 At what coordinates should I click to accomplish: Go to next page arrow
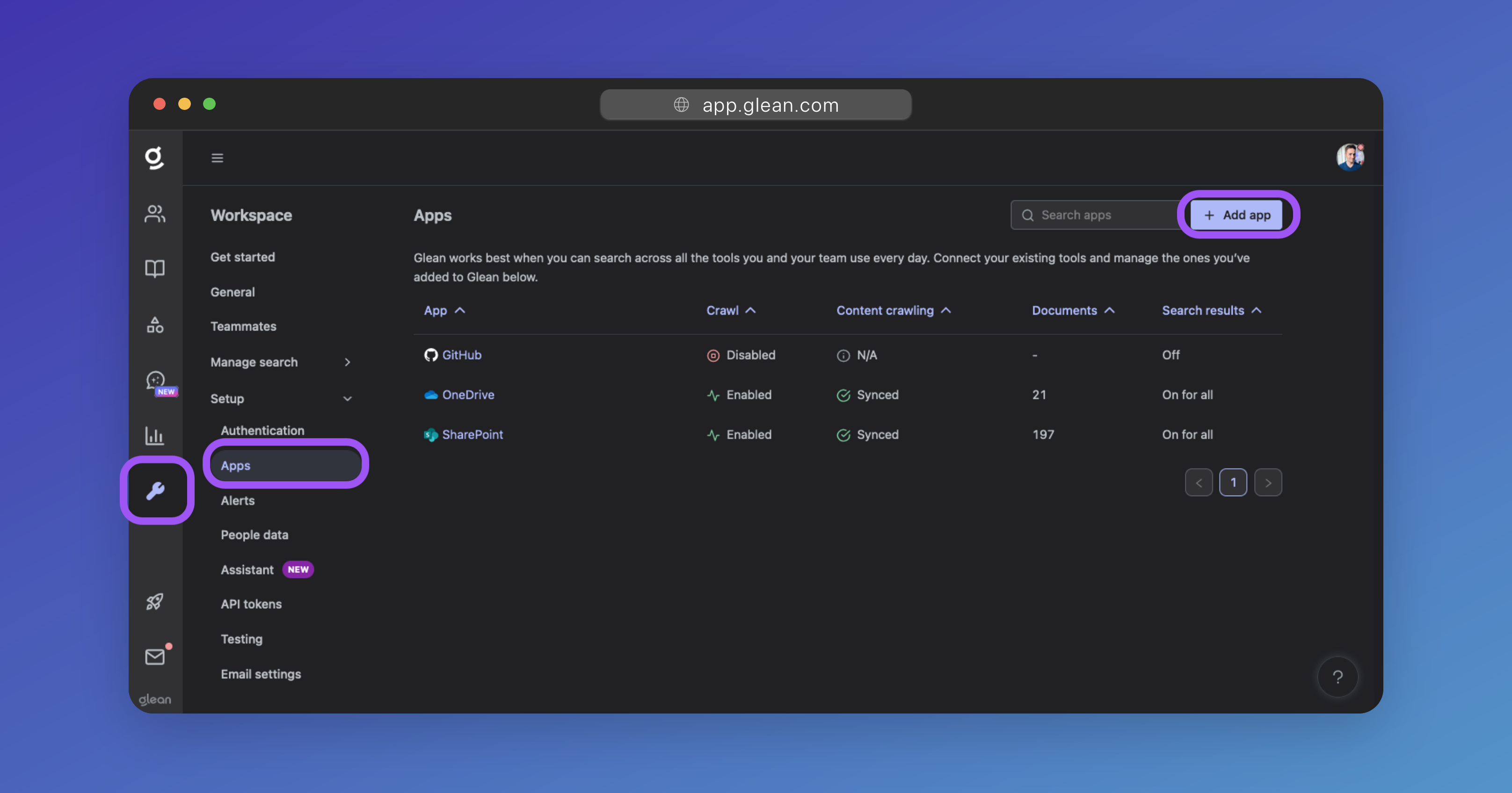[x=1267, y=483]
